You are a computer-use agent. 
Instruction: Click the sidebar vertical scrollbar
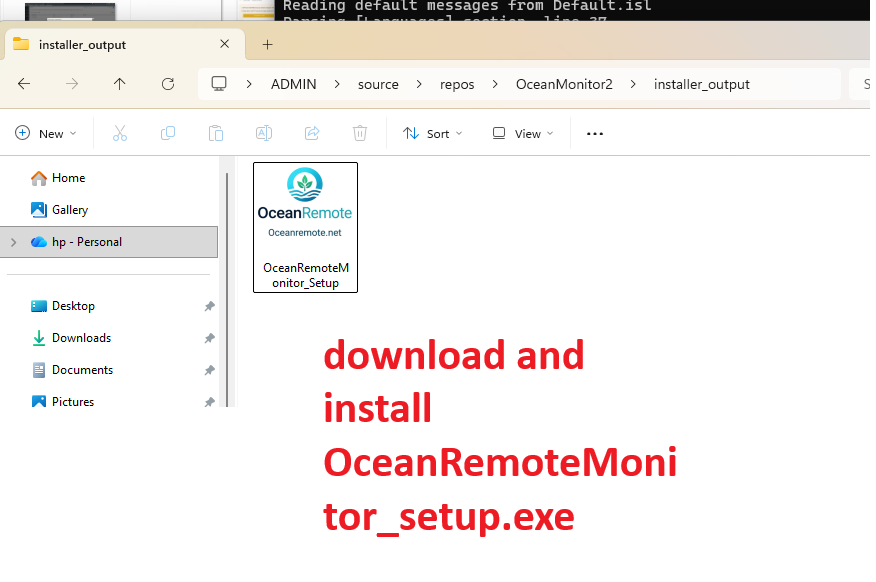227,289
